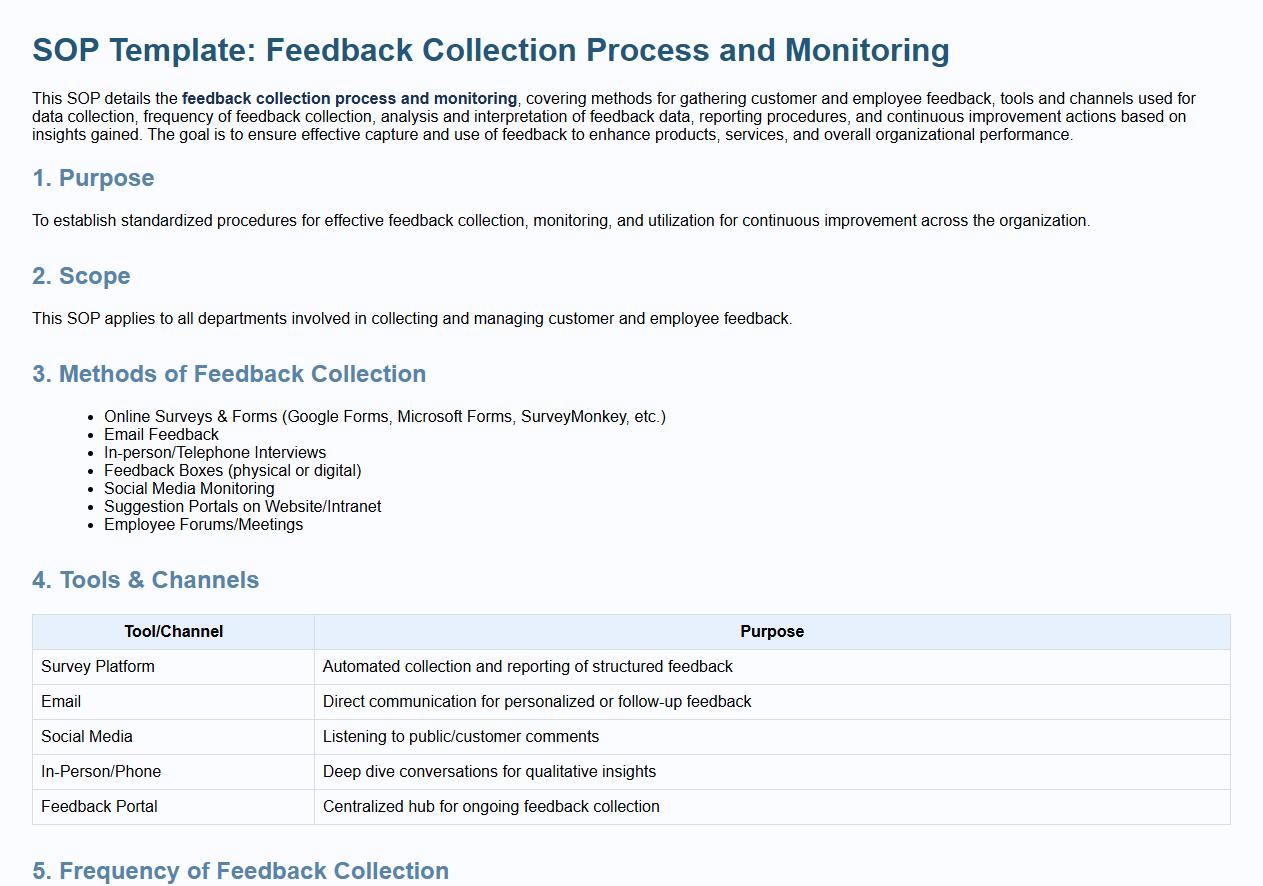Select the 'Email Feedback' bullet item
1263x886 pixels.
[161, 435]
